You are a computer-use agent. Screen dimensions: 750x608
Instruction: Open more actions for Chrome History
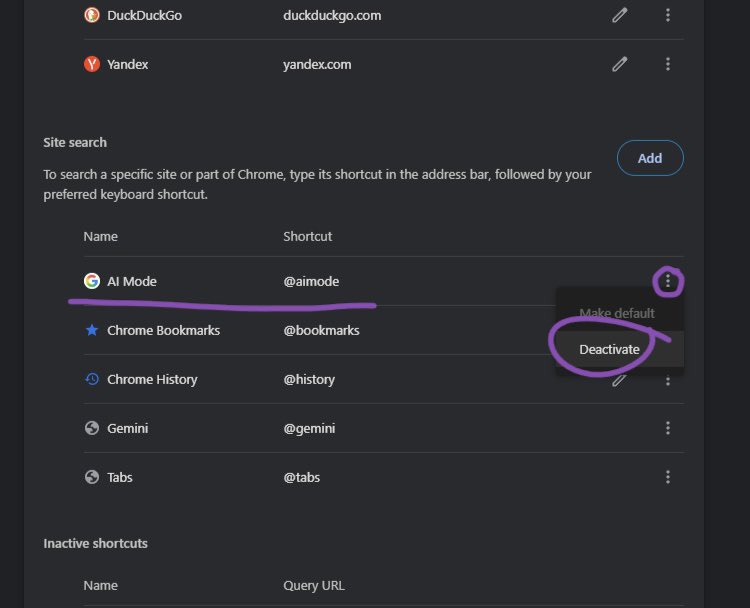point(668,381)
